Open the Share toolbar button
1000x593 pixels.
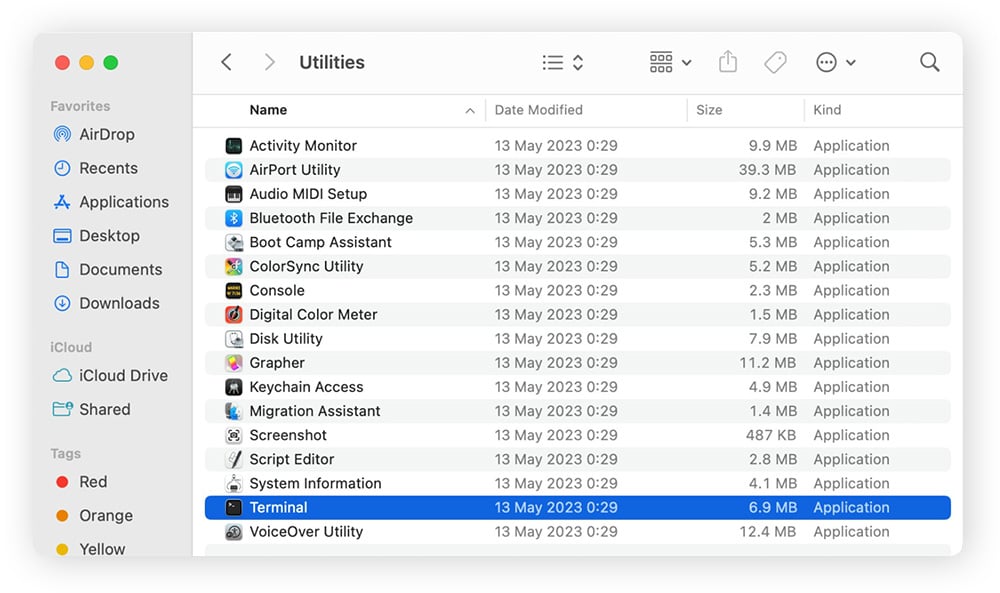coord(728,62)
